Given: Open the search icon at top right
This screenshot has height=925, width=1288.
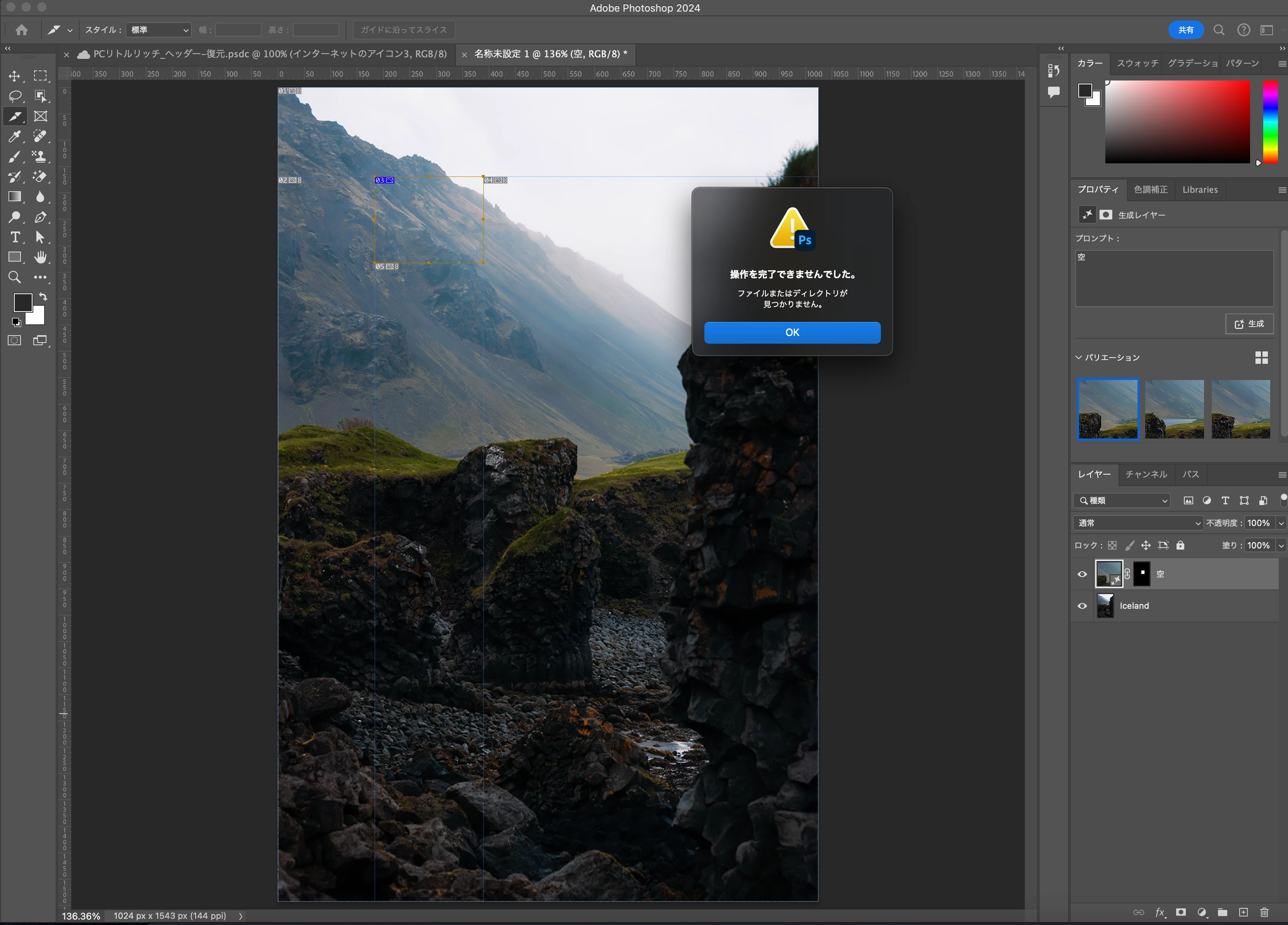Looking at the screenshot, I should tap(1219, 29).
